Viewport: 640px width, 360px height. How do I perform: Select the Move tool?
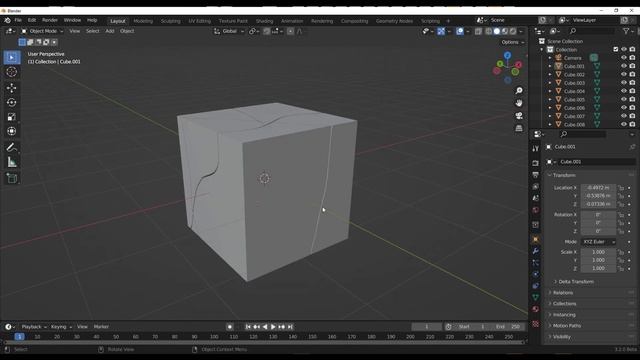(12, 88)
